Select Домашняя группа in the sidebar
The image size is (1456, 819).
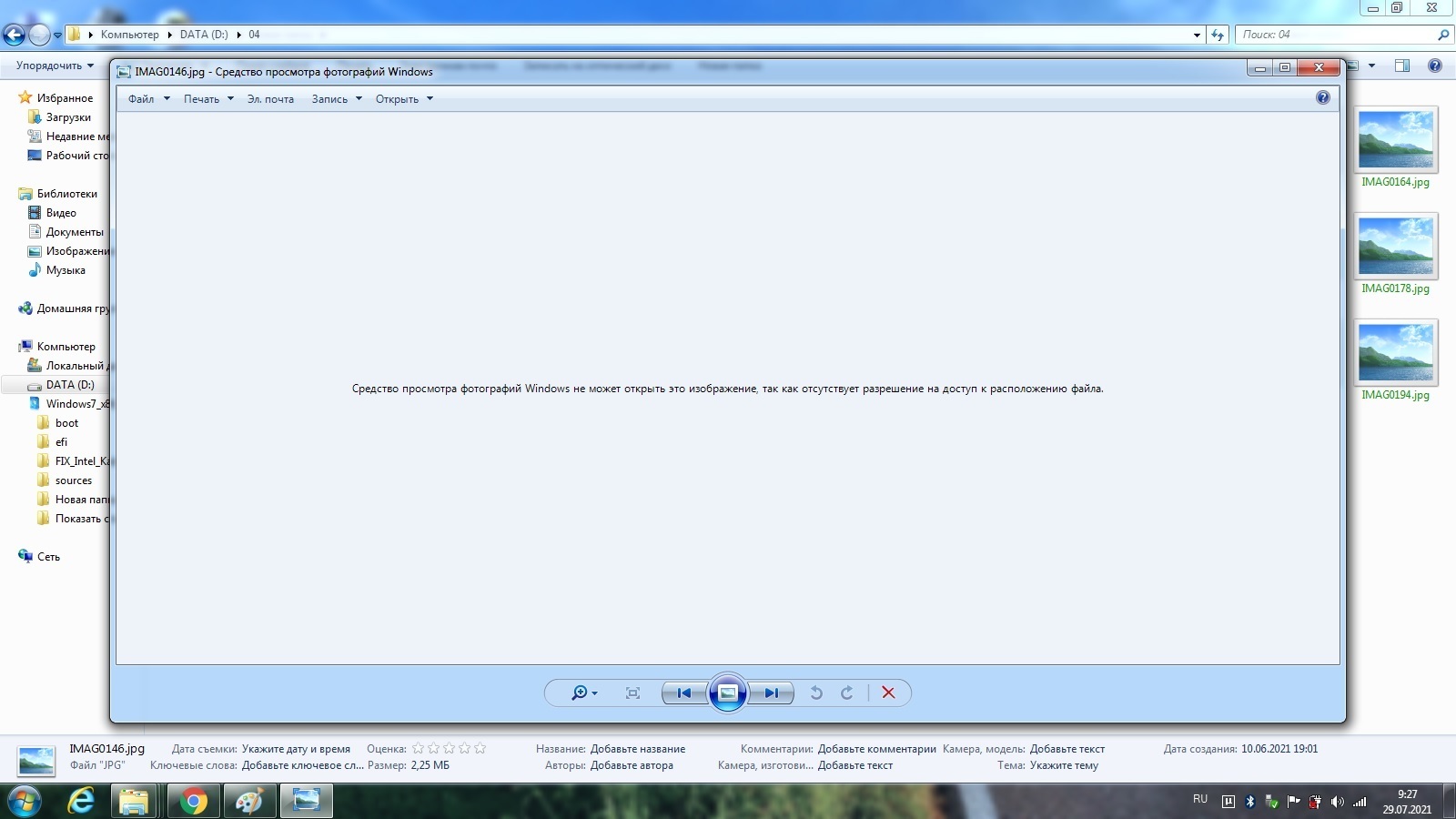pyautogui.click(x=73, y=308)
